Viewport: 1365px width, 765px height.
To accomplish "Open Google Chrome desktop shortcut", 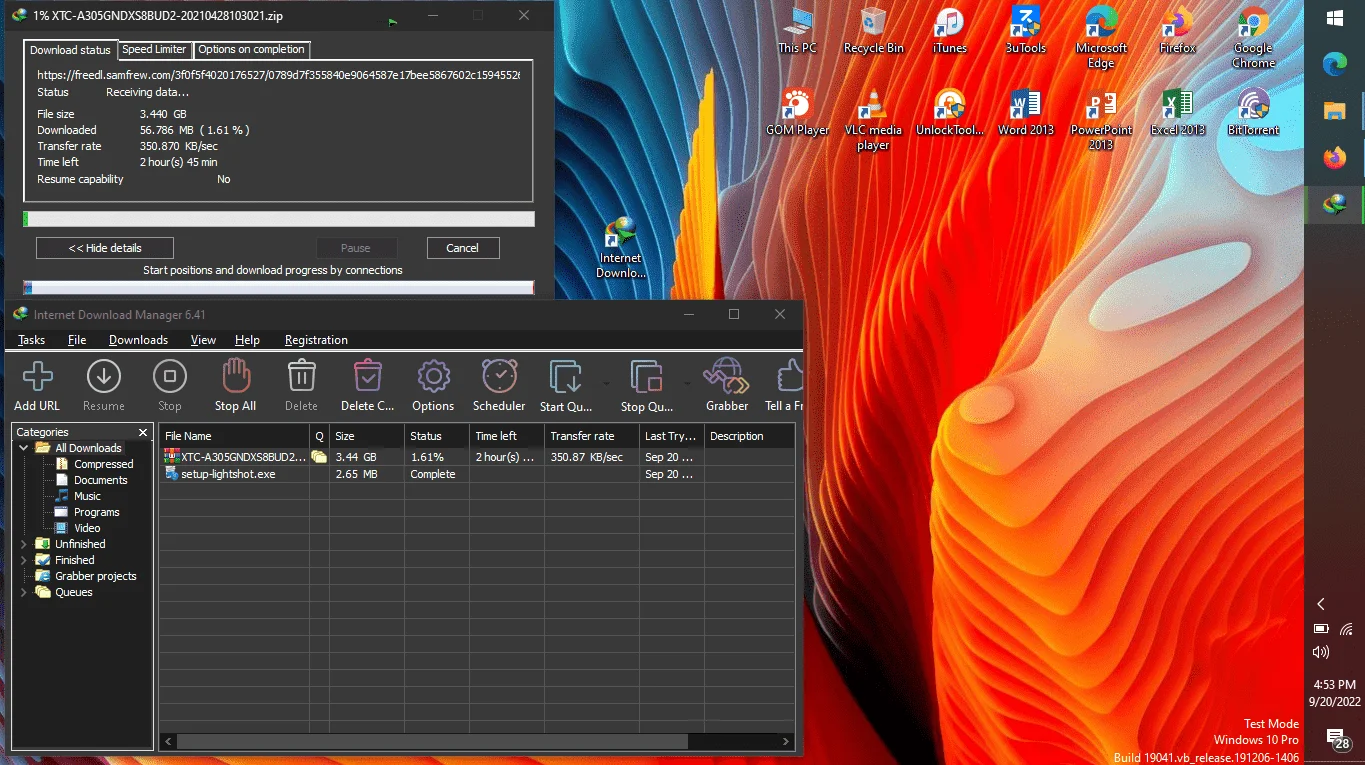I will tap(1253, 37).
